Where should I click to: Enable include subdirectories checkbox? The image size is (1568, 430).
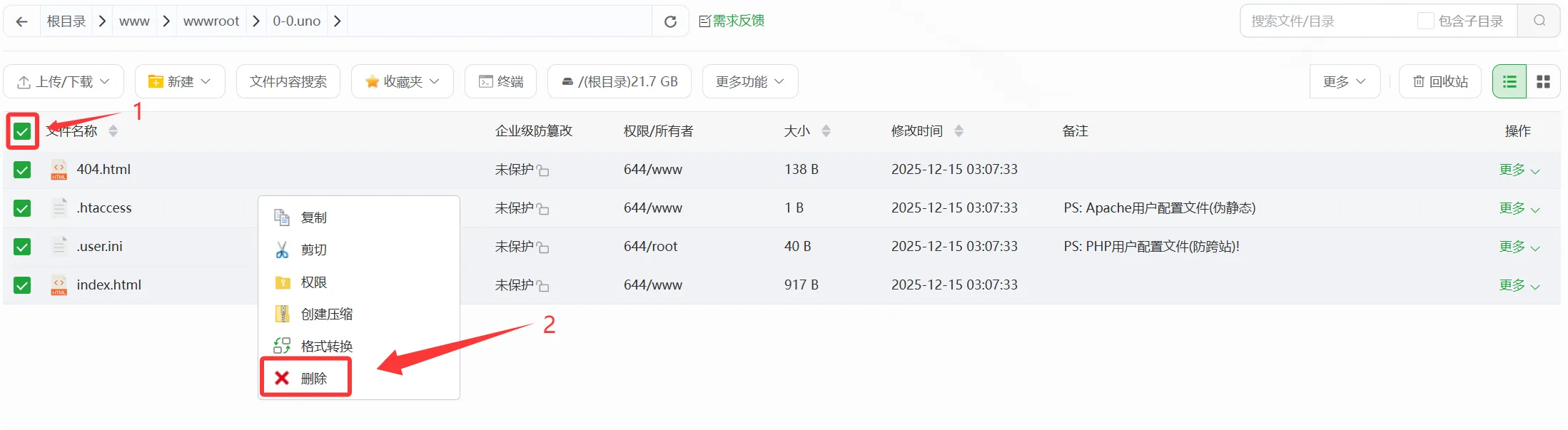[1425, 21]
